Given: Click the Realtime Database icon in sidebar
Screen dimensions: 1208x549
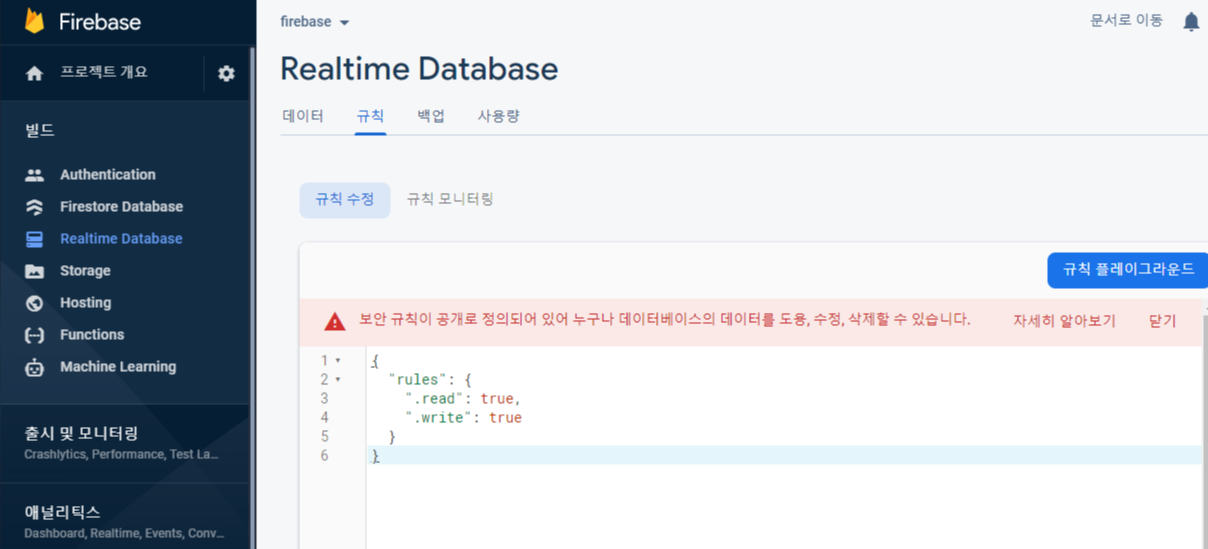Looking at the screenshot, I should 35,239.
